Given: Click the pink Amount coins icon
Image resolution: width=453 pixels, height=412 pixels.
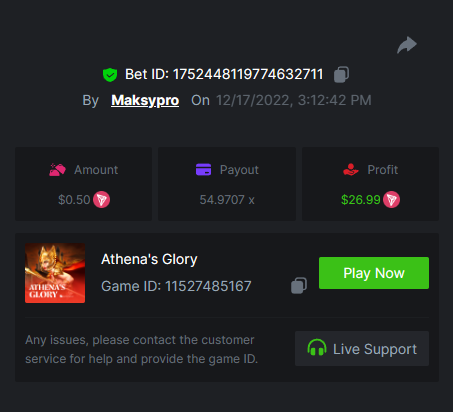Looking at the screenshot, I should [x=57, y=170].
